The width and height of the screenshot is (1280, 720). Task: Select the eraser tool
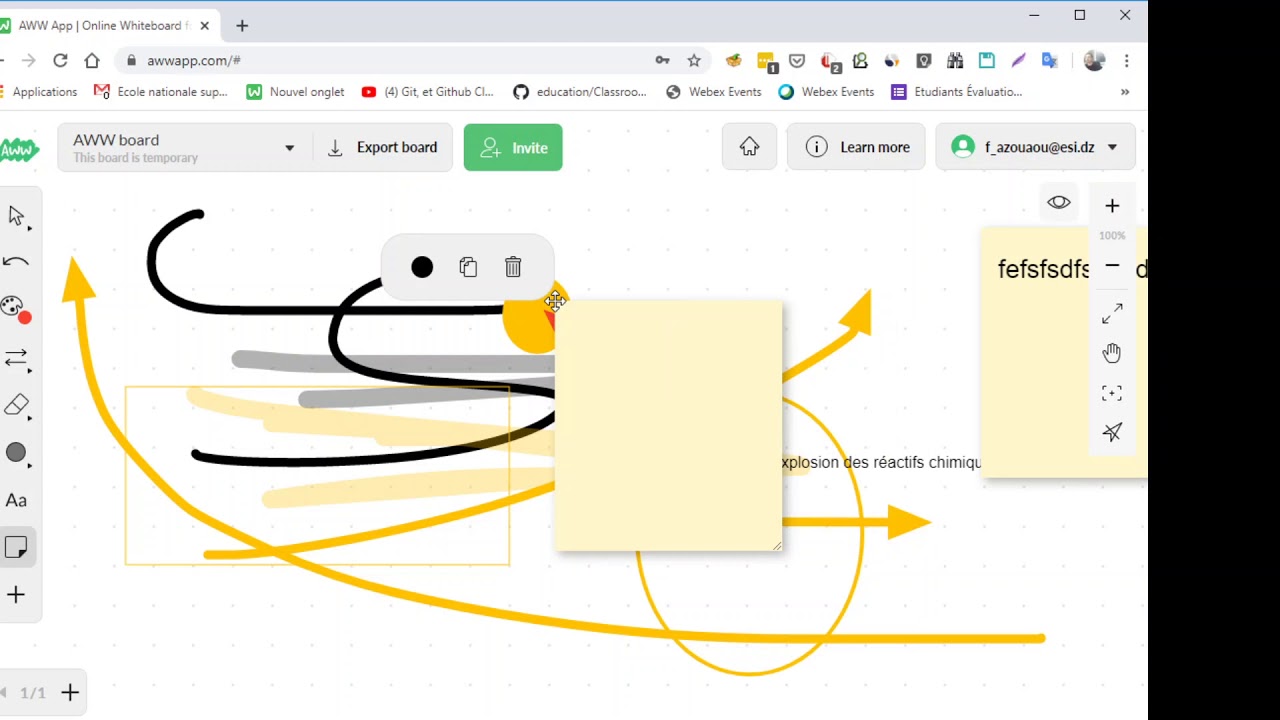coord(16,405)
